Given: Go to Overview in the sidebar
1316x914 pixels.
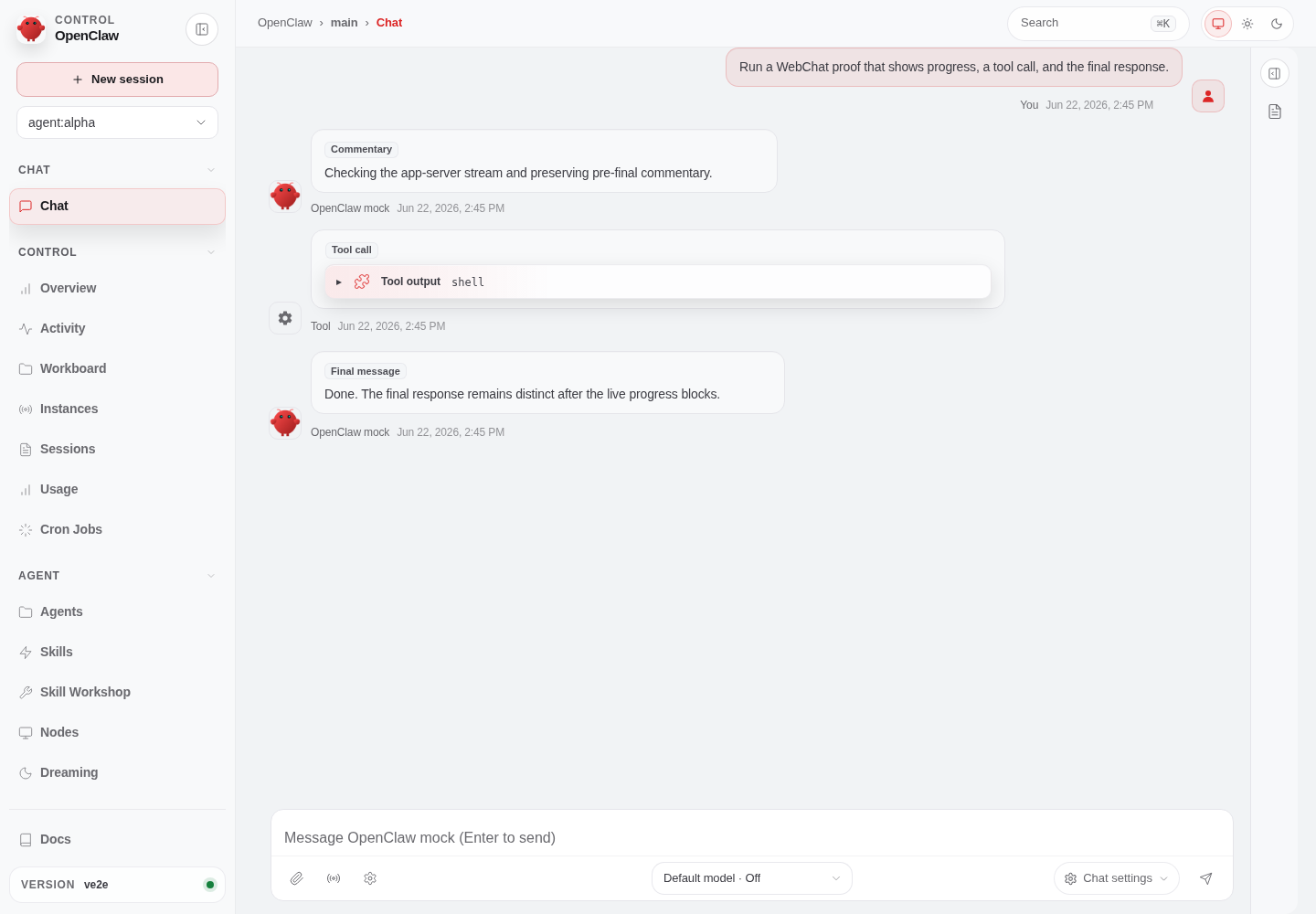Looking at the screenshot, I should click(x=117, y=288).
